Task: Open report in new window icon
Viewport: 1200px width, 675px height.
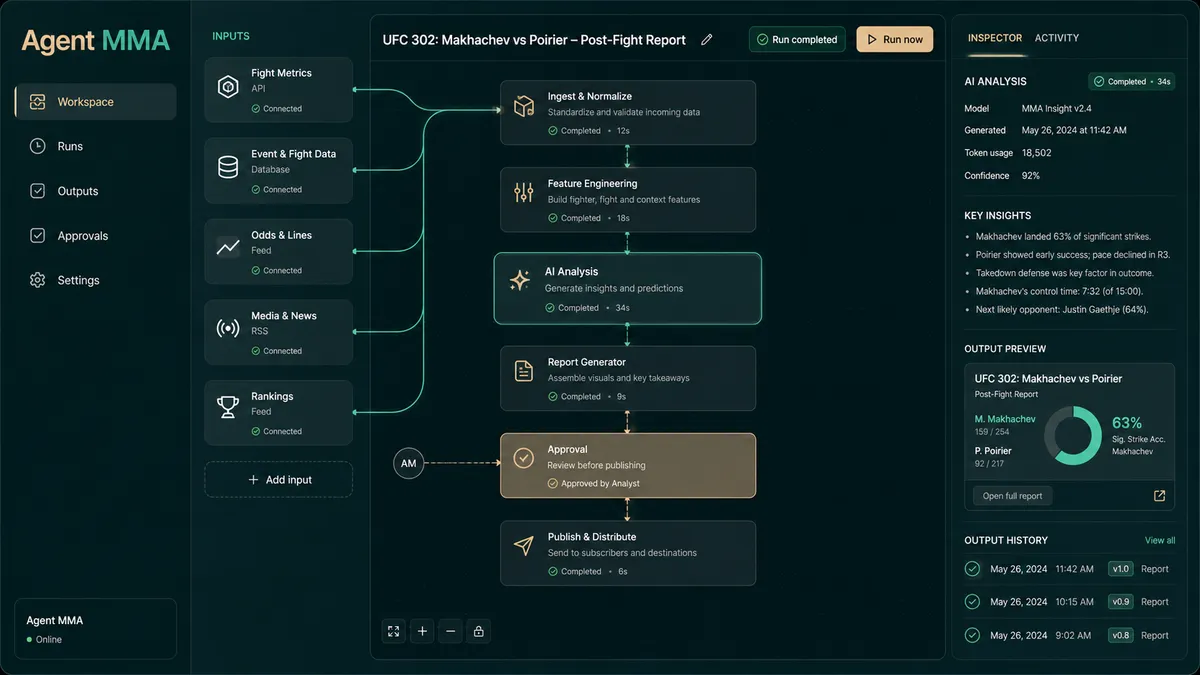Action: coord(1159,496)
